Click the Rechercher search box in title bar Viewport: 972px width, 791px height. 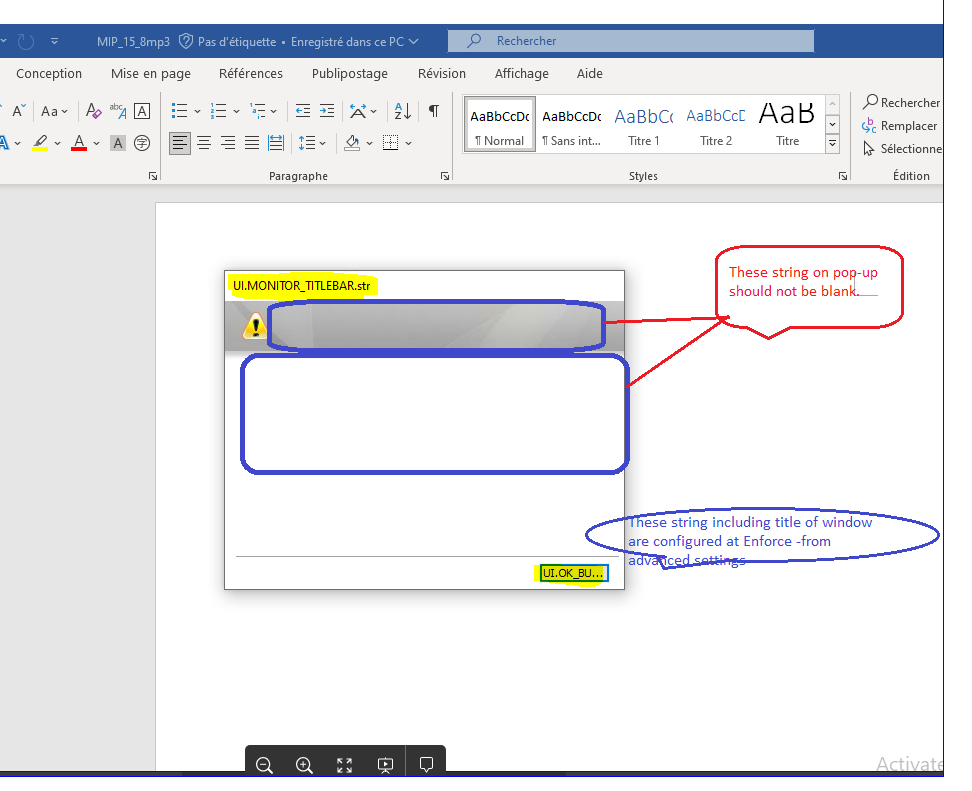[x=630, y=41]
